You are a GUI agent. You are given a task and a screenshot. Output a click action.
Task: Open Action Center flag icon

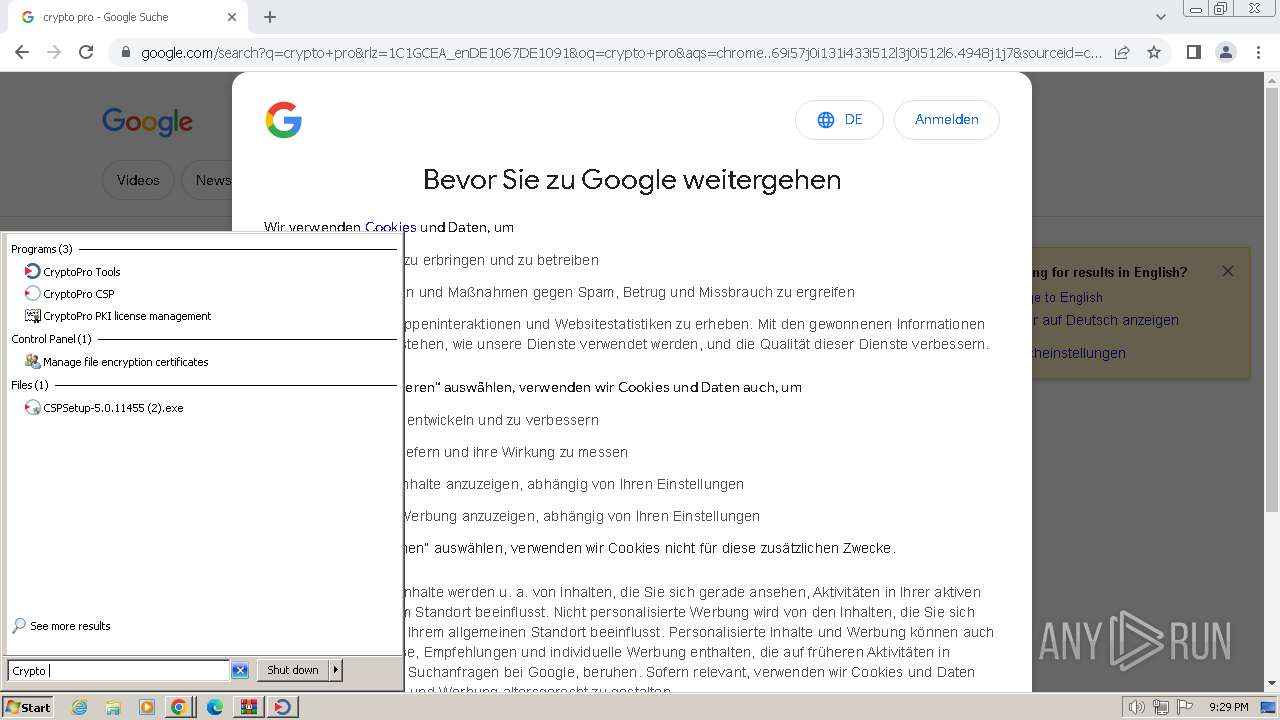[x=1184, y=707]
